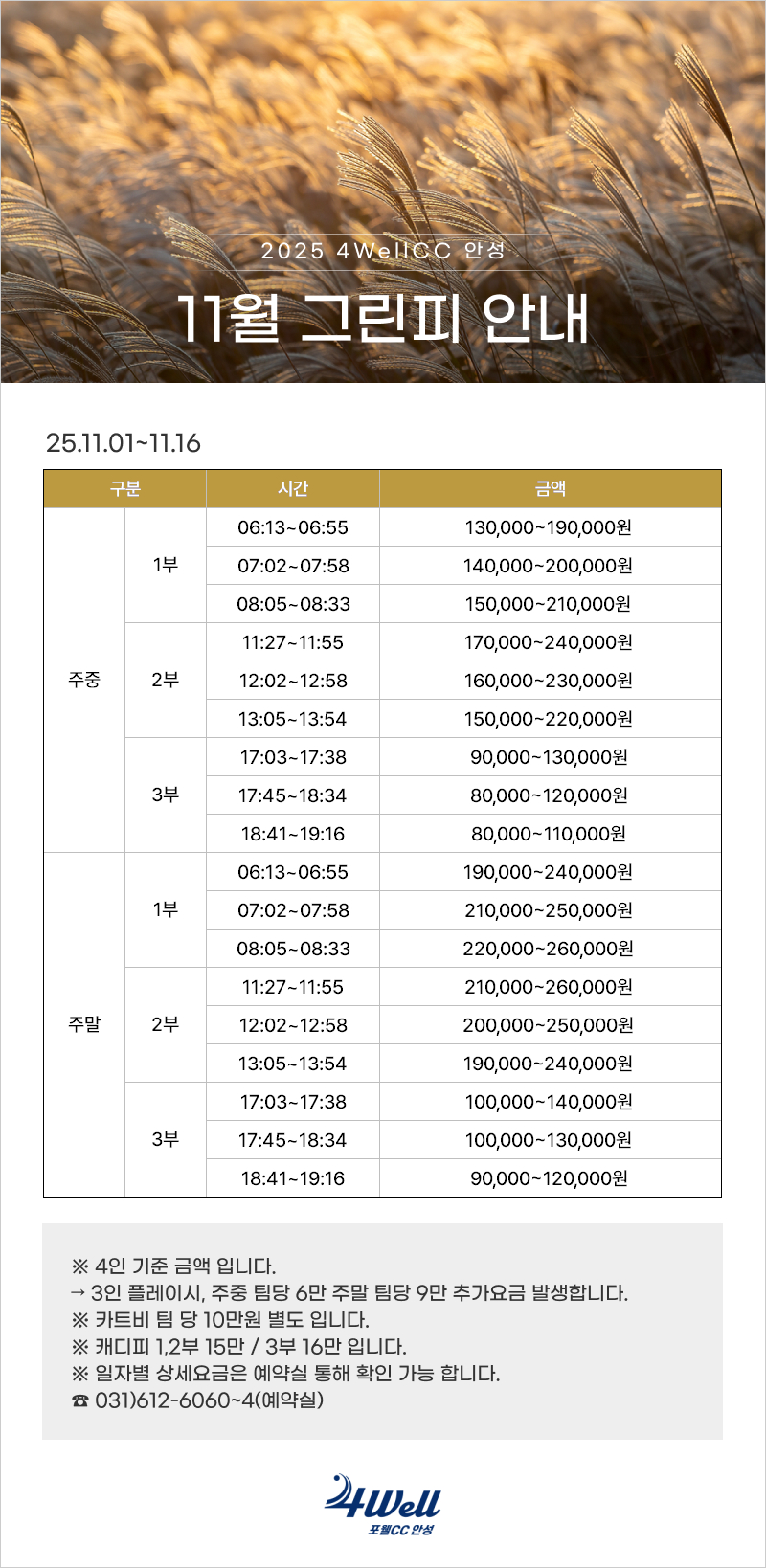Click the 170,000~240,000원 price cell
Screen dimensions: 766x1568
(549, 642)
